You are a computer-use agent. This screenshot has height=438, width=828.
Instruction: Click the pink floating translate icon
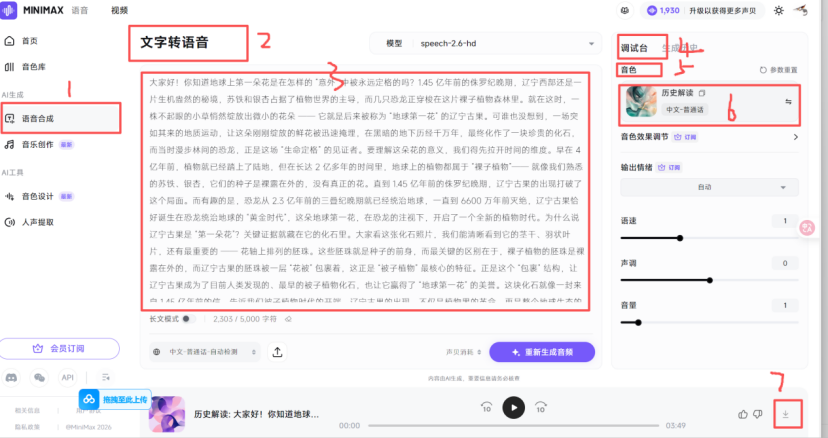(x=807, y=228)
